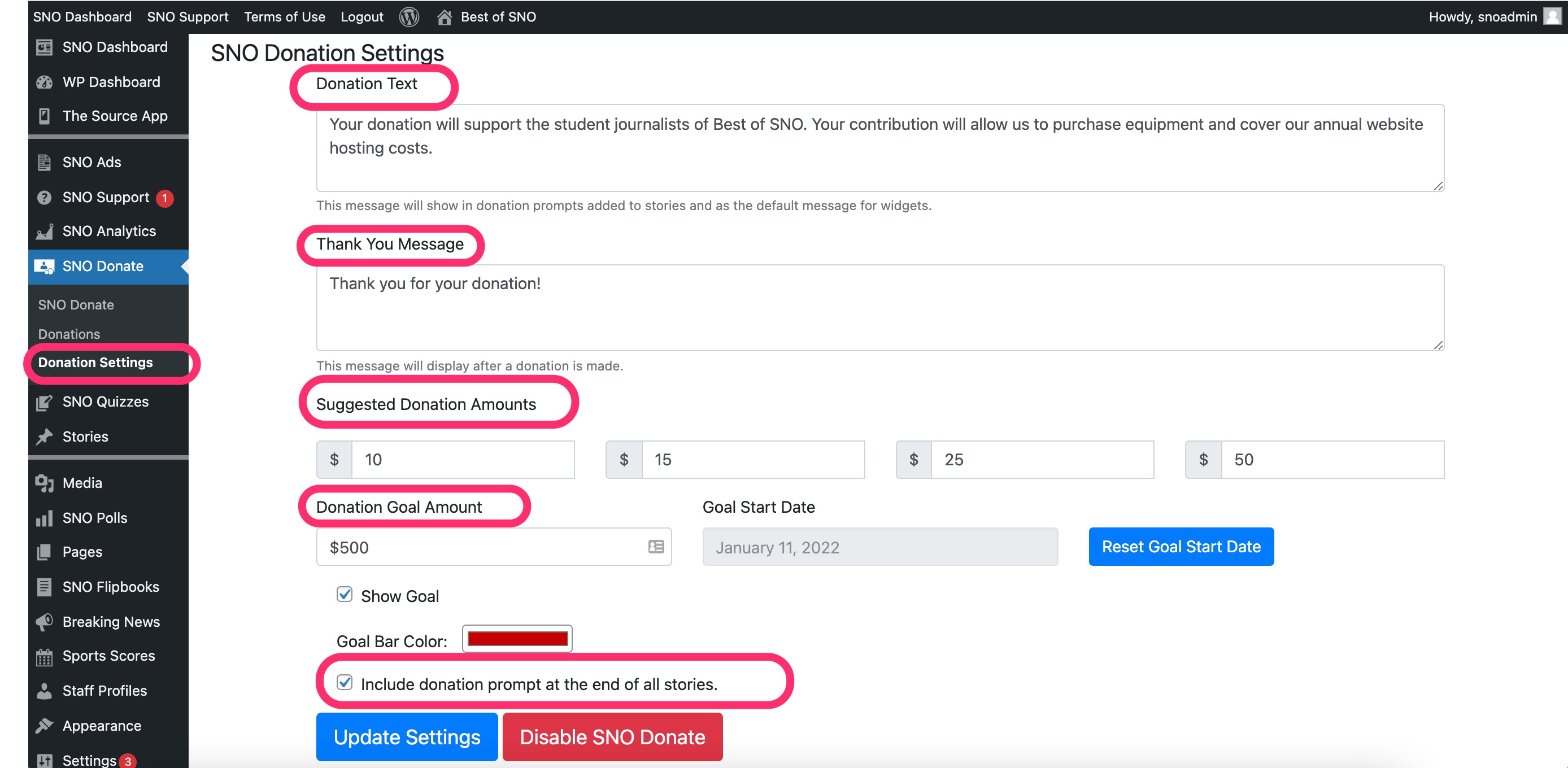Click the SNO Quizzes edit icon

pyautogui.click(x=45, y=402)
